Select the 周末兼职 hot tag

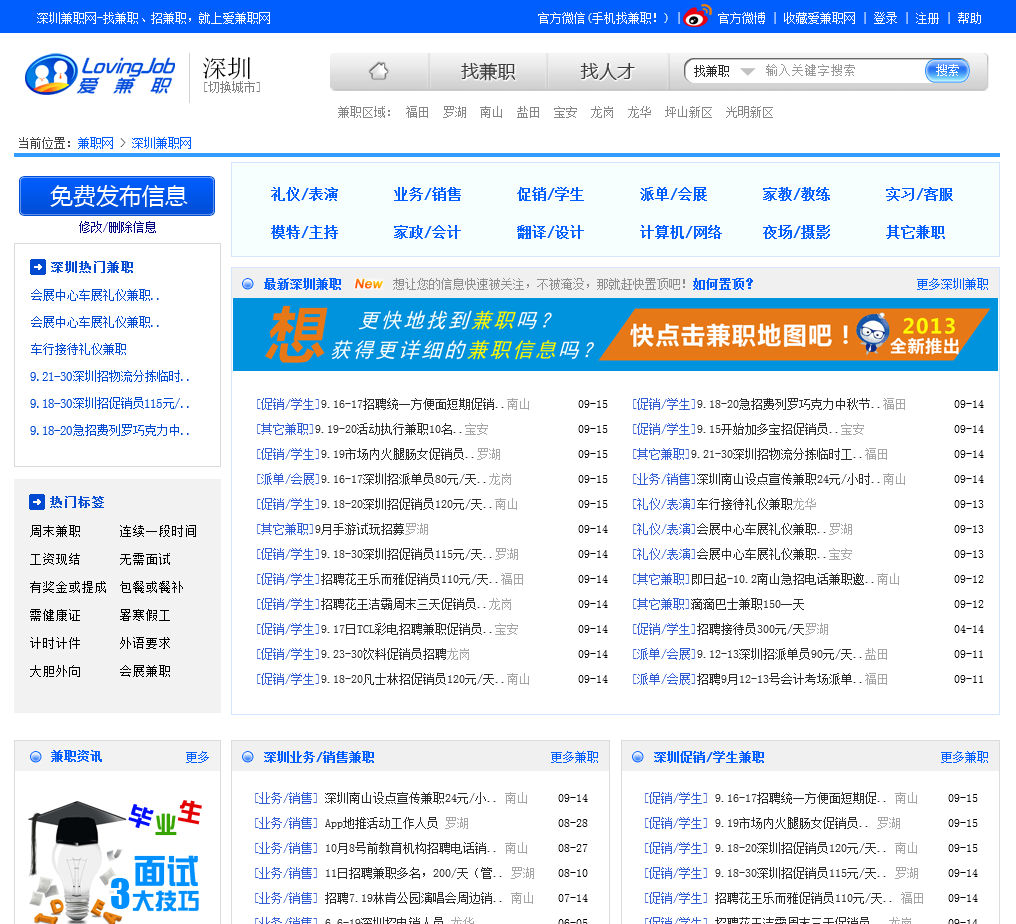tap(55, 531)
